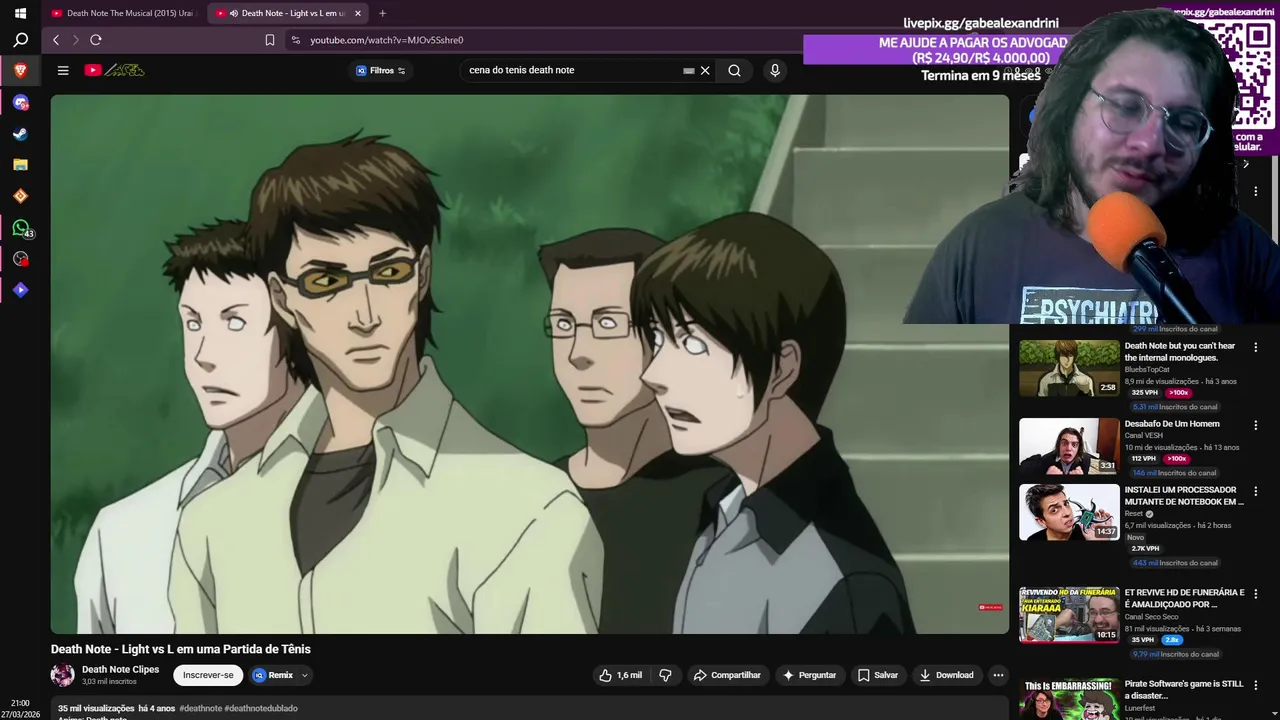Open the Death Note Clipes channel avatar
This screenshot has height=720, width=1280.
point(62,675)
